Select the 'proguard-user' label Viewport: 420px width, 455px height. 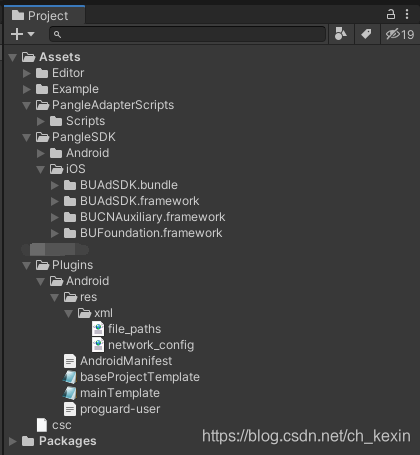pyautogui.click(x=120, y=409)
